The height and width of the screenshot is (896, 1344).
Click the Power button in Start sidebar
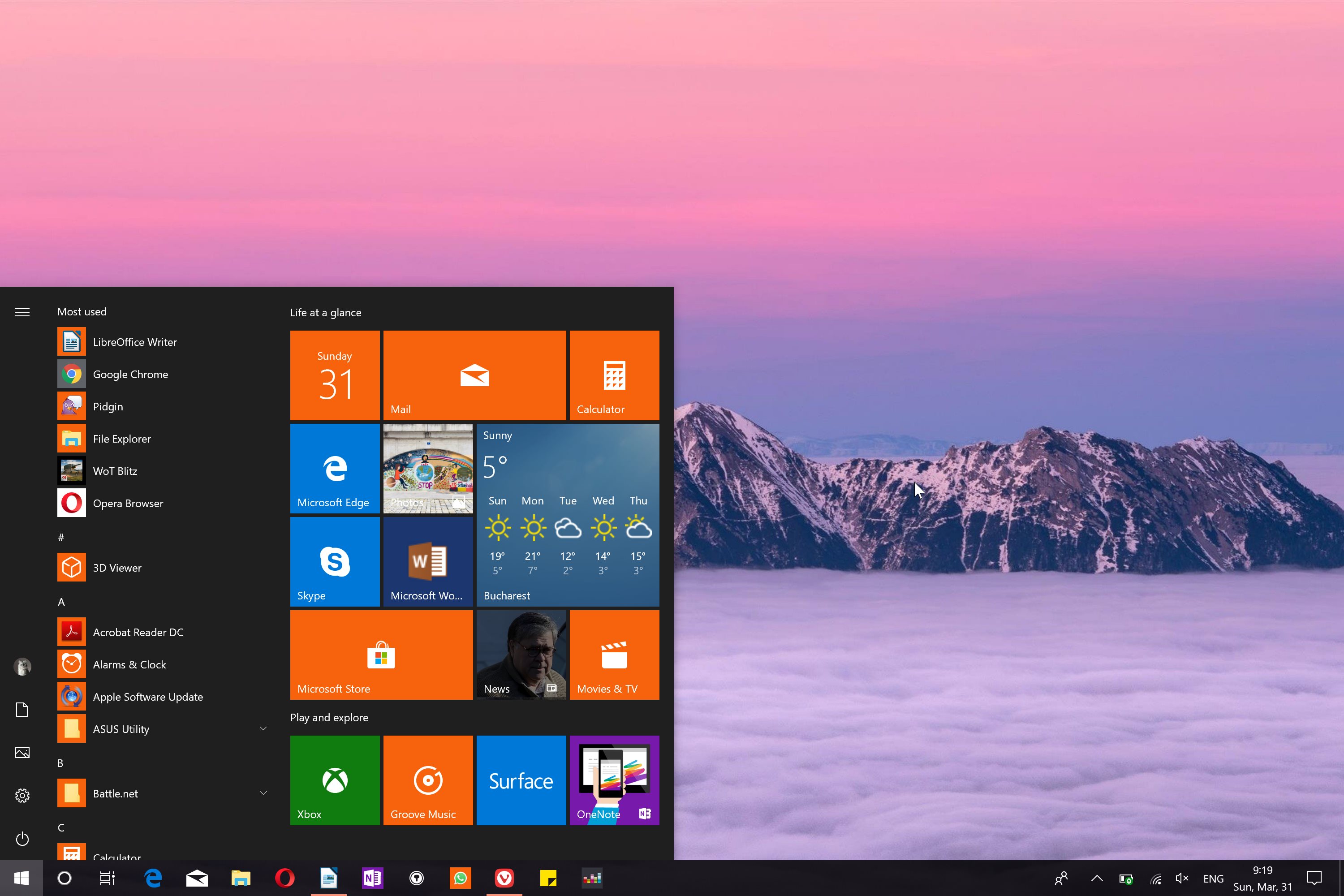coord(22,839)
